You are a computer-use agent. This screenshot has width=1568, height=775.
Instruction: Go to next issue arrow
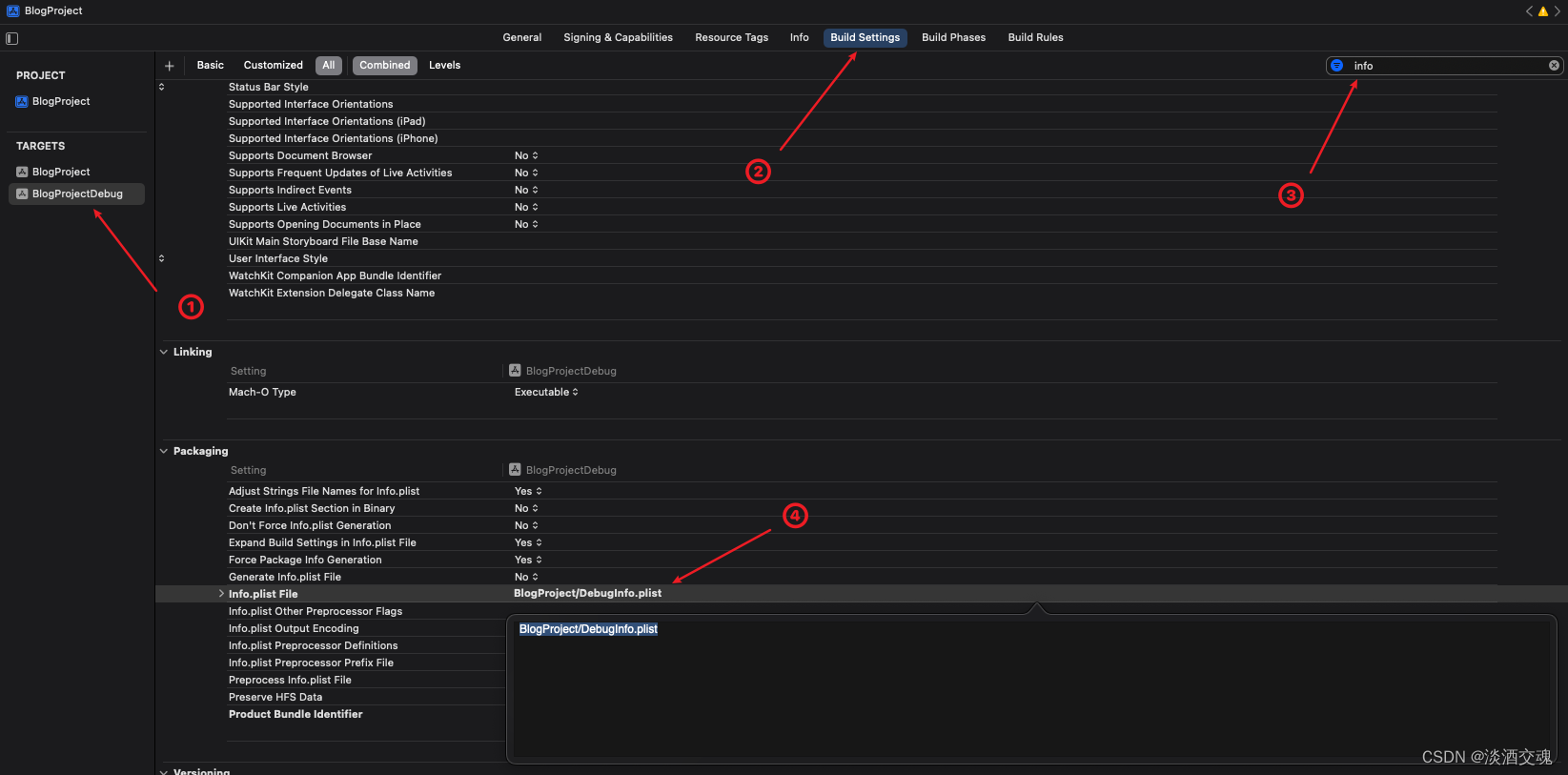(x=1558, y=11)
